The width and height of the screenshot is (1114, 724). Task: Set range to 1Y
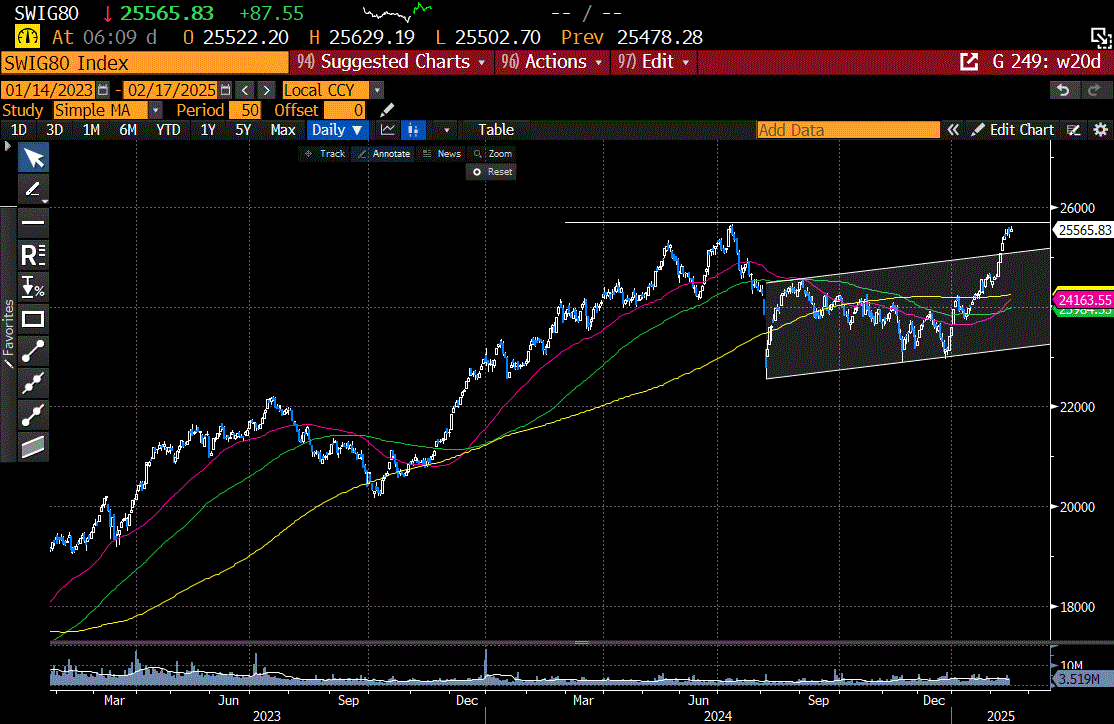point(207,130)
